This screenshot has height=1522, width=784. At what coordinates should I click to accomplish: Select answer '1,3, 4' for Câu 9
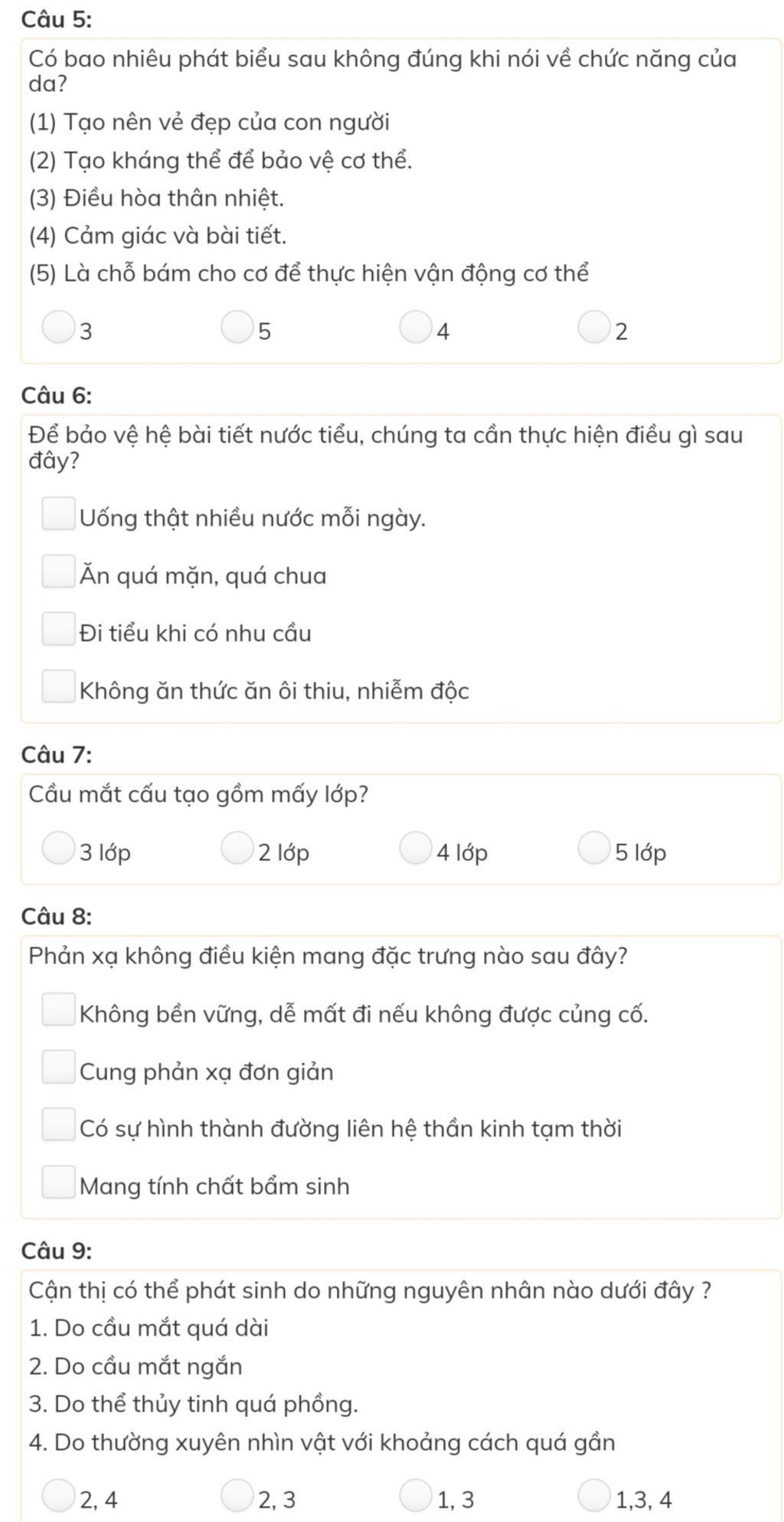click(x=593, y=1495)
